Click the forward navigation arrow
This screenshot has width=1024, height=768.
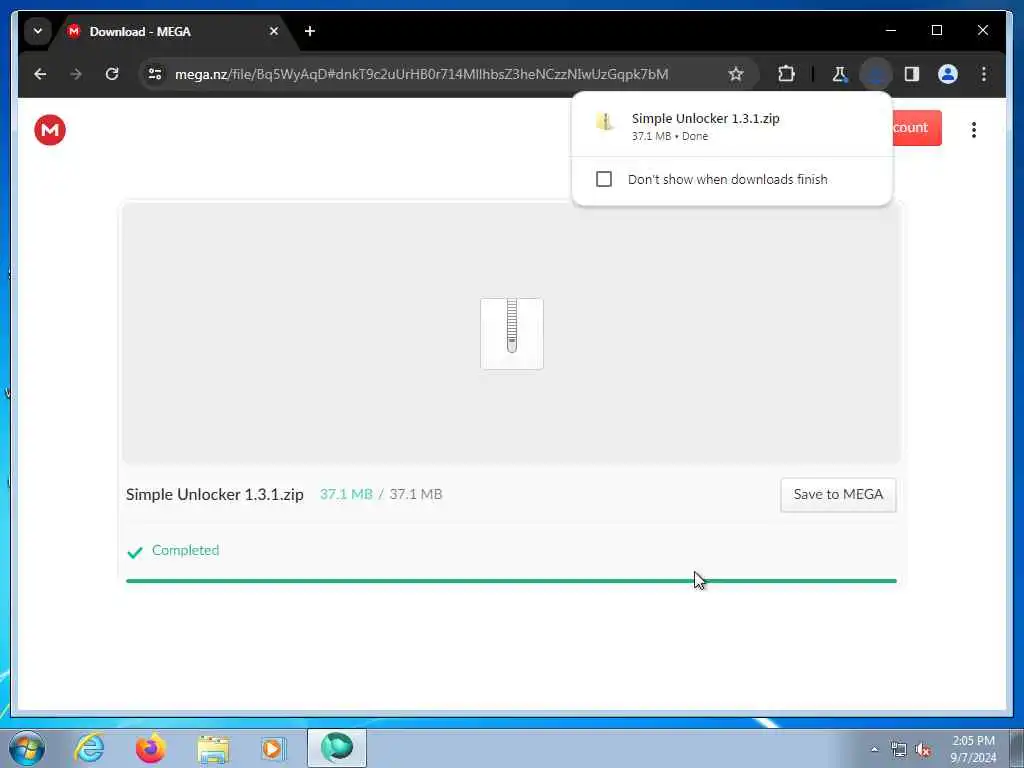[x=76, y=74]
